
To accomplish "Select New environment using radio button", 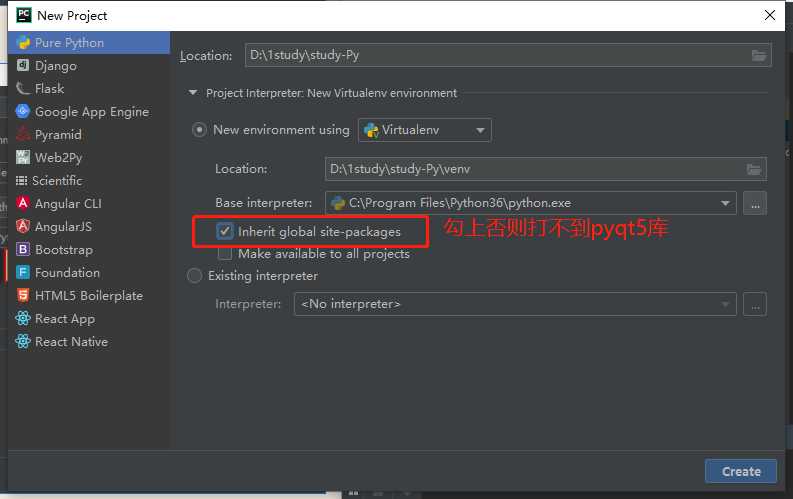I will [x=199, y=130].
